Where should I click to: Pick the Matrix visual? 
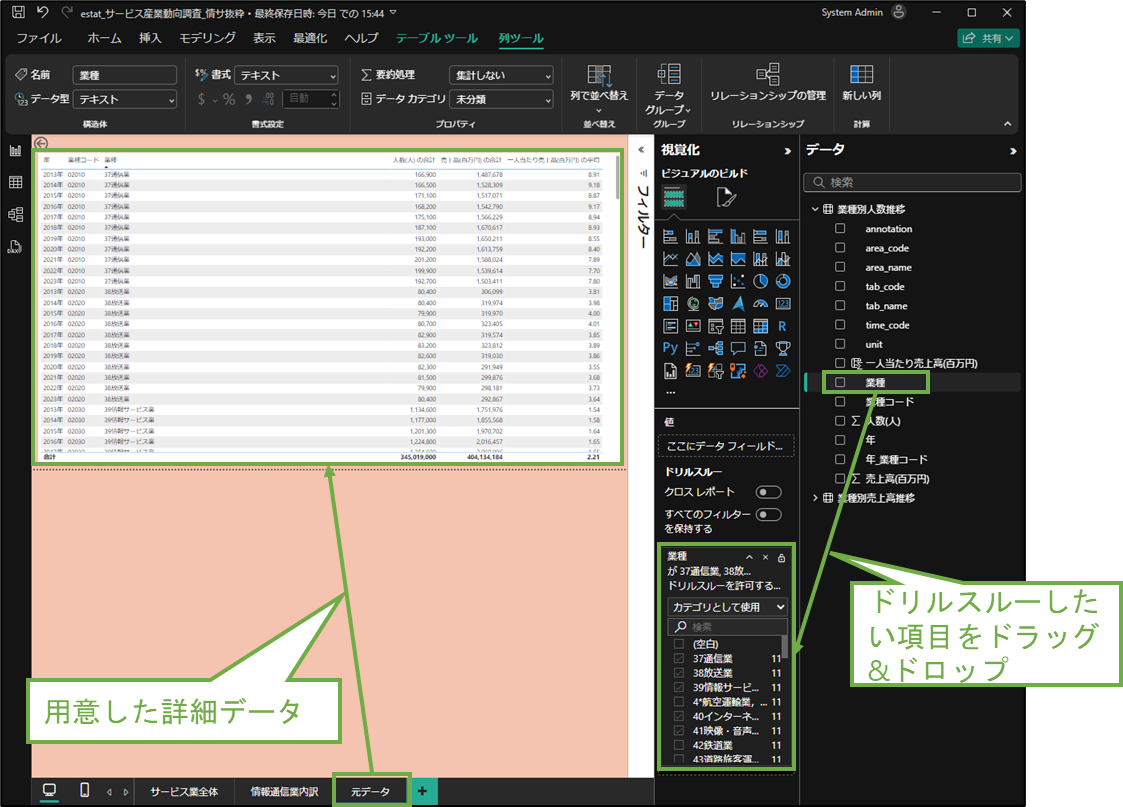click(761, 327)
